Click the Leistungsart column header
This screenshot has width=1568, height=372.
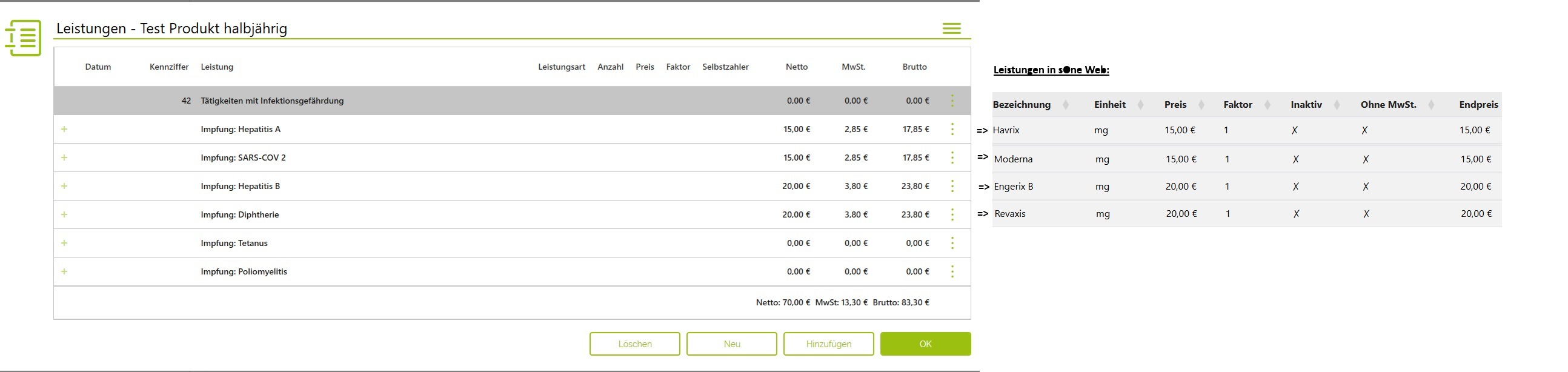[561, 67]
